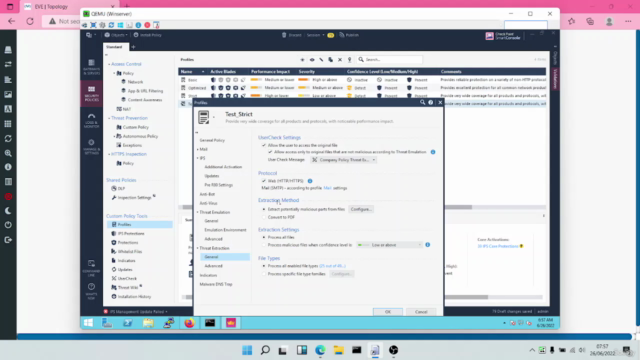Click the edit profile pencil icon
This screenshot has width=640, height=360.
click(321, 60)
